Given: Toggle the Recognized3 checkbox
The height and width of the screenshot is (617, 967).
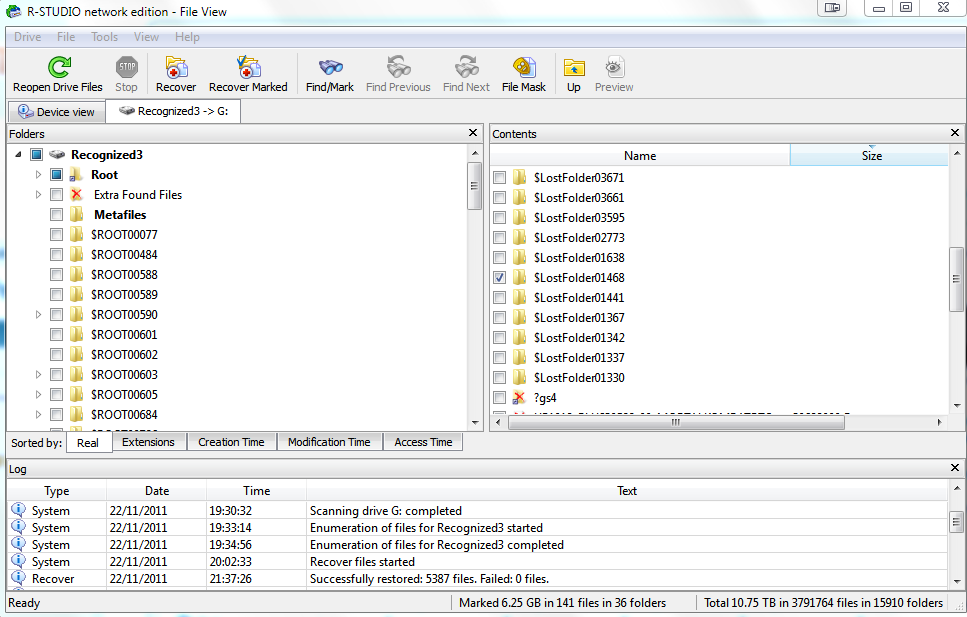Looking at the screenshot, I should [36, 154].
